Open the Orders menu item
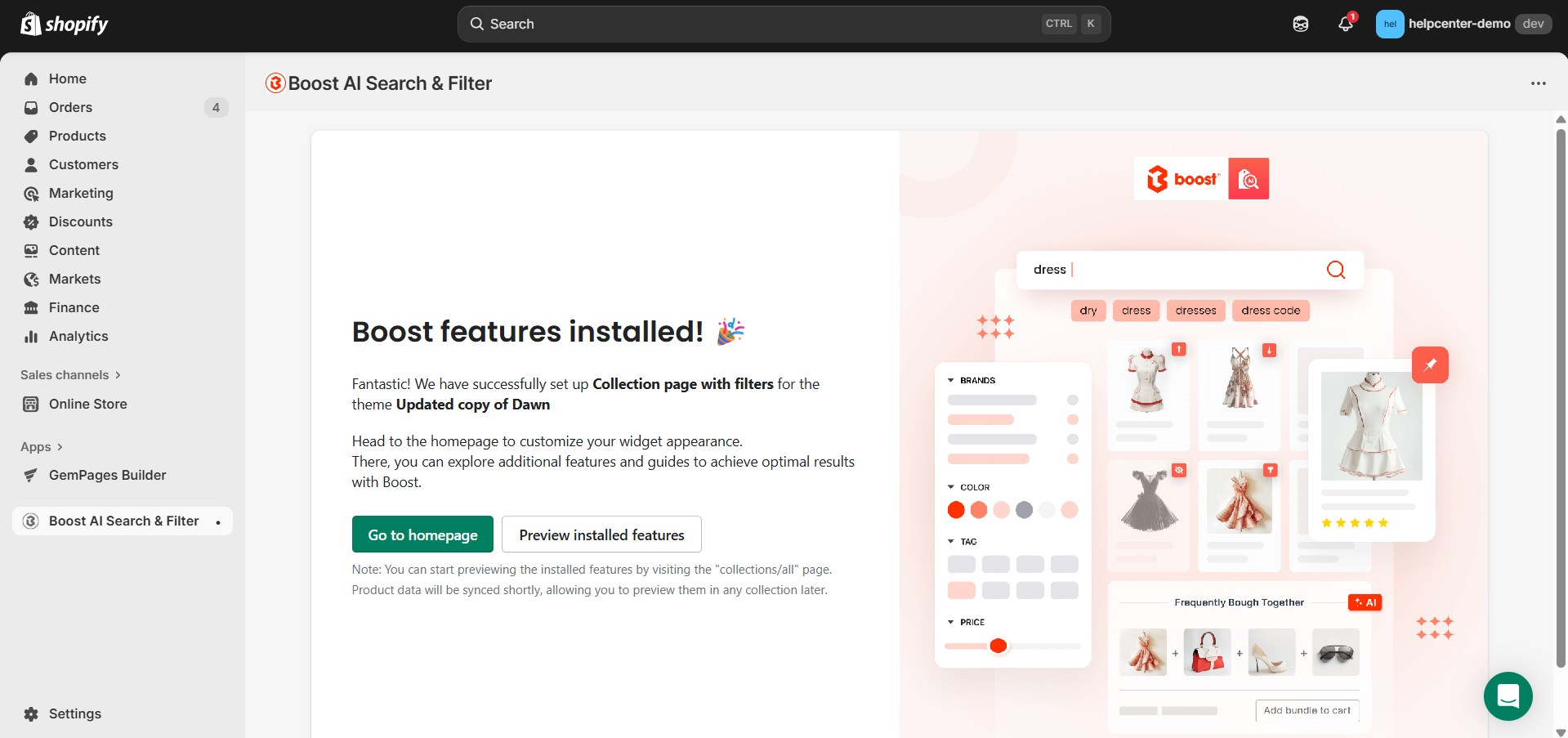The height and width of the screenshot is (738, 1568). pos(69,107)
